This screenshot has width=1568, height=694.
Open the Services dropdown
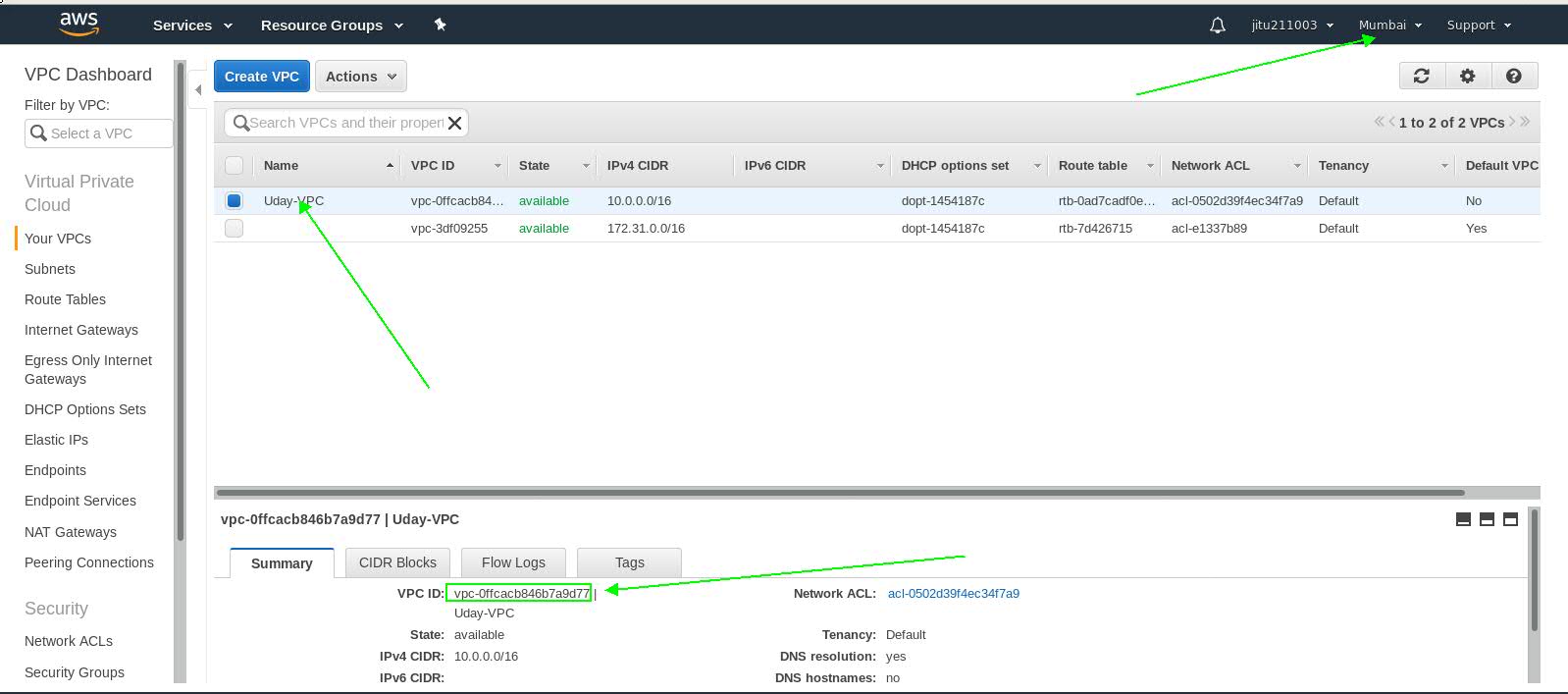click(192, 26)
